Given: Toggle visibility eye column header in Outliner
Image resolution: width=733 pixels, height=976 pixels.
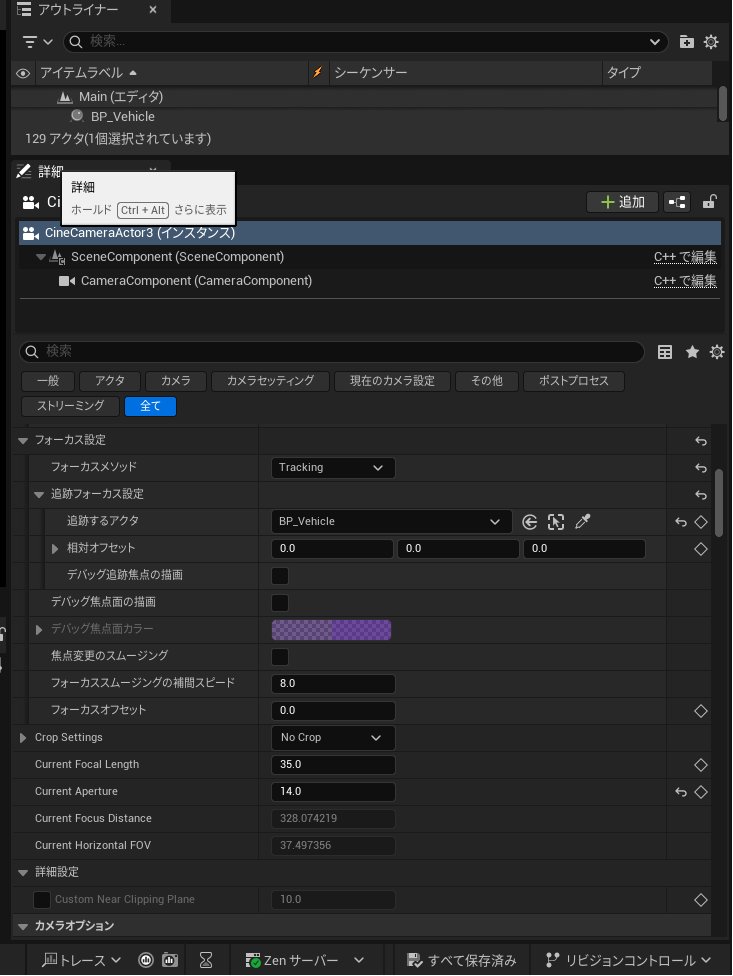Looking at the screenshot, I should pos(23,73).
